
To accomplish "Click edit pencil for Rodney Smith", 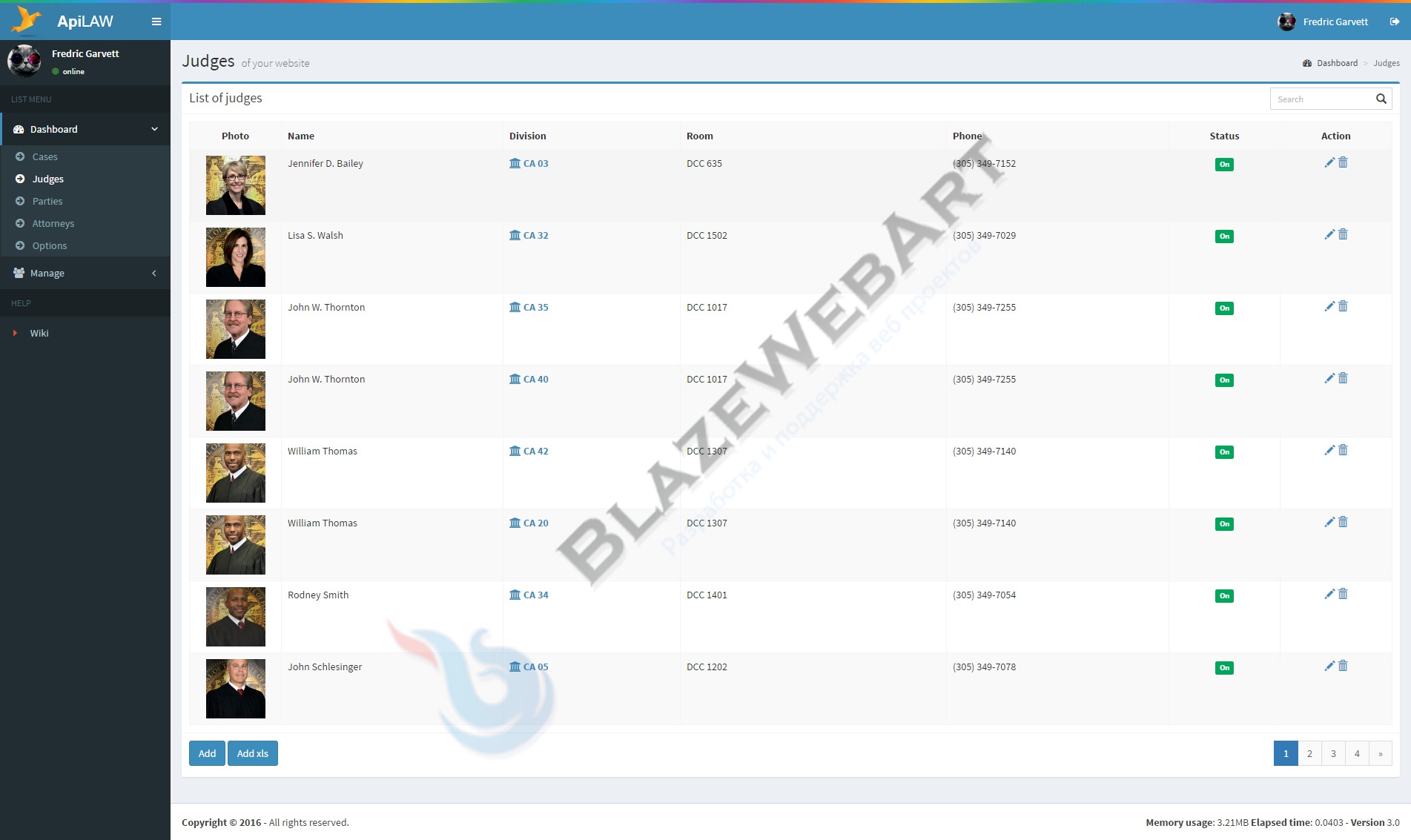I will pyautogui.click(x=1329, y=594).
